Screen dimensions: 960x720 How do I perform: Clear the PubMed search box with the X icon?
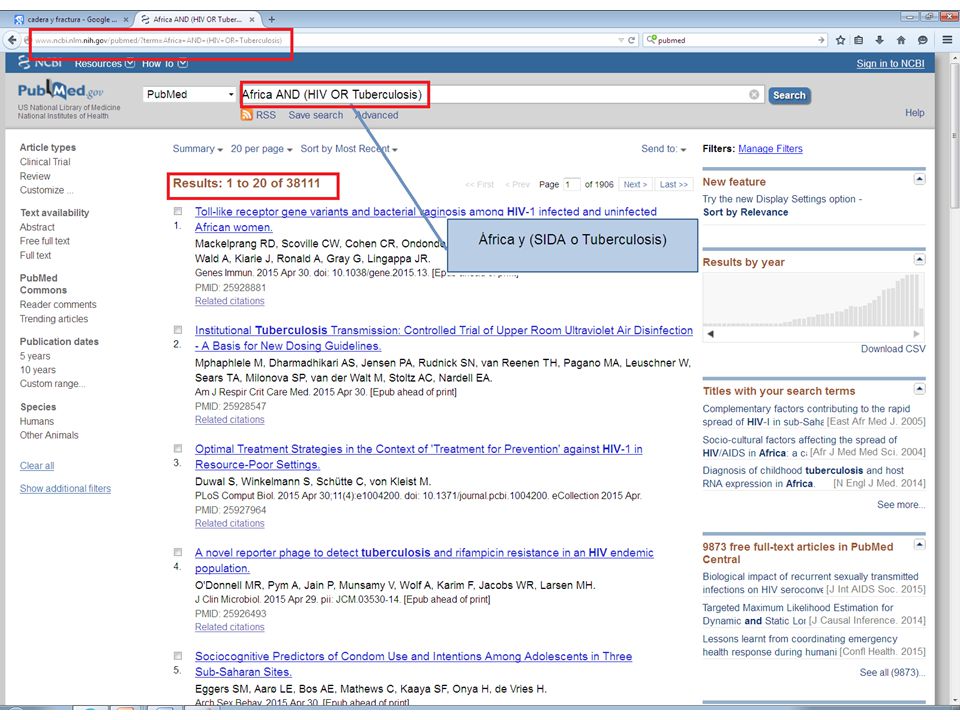tap(754, 94)
